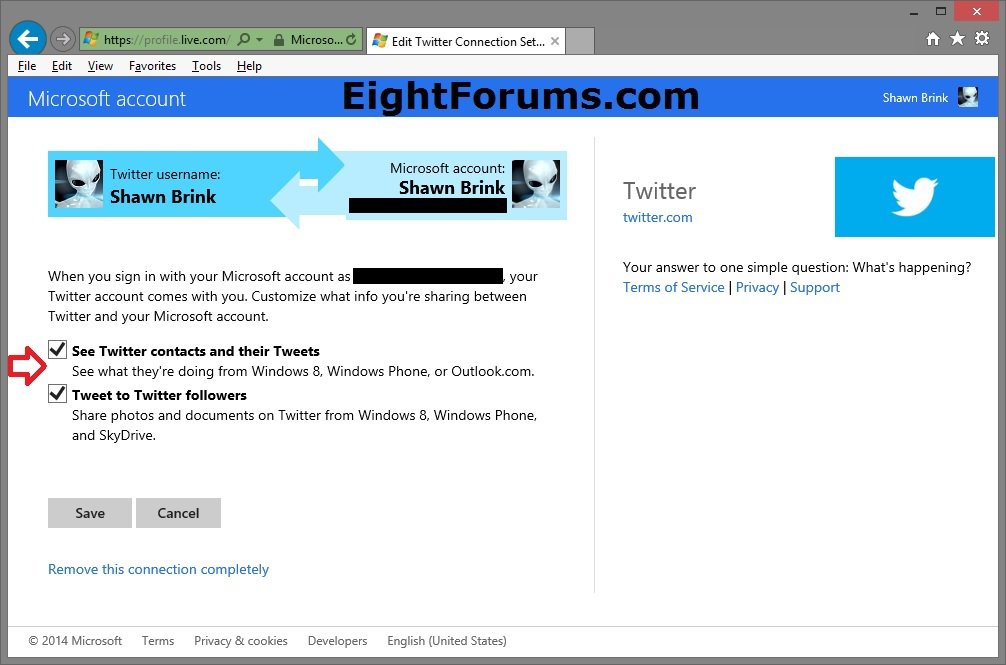Refresh the page with the reload icon

[351, 40]
